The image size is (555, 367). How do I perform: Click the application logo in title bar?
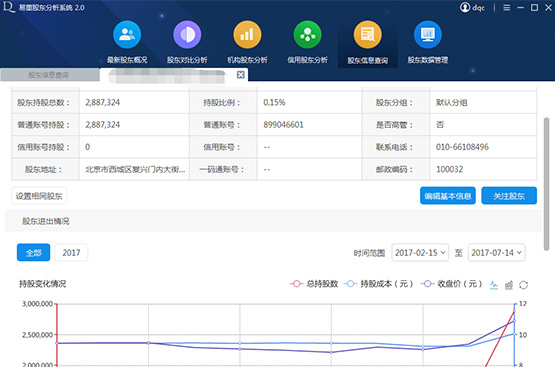[x=8, y=7]
